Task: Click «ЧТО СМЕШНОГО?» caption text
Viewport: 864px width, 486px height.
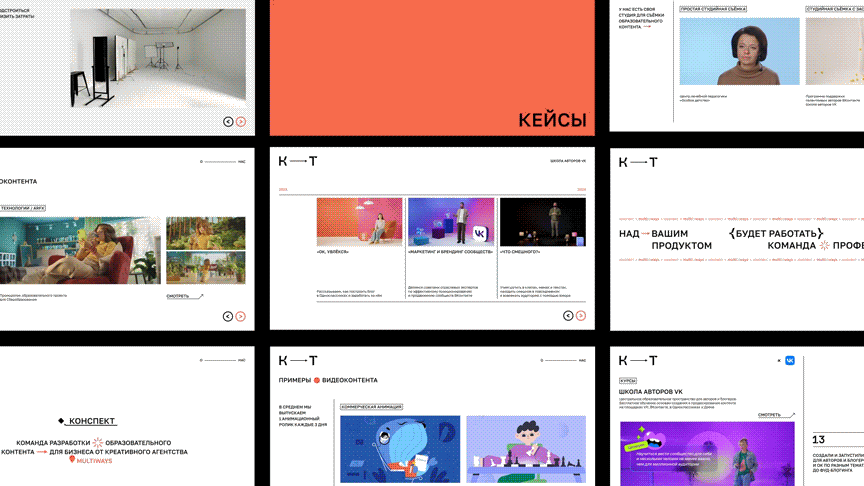Action: tap(520, 252)
